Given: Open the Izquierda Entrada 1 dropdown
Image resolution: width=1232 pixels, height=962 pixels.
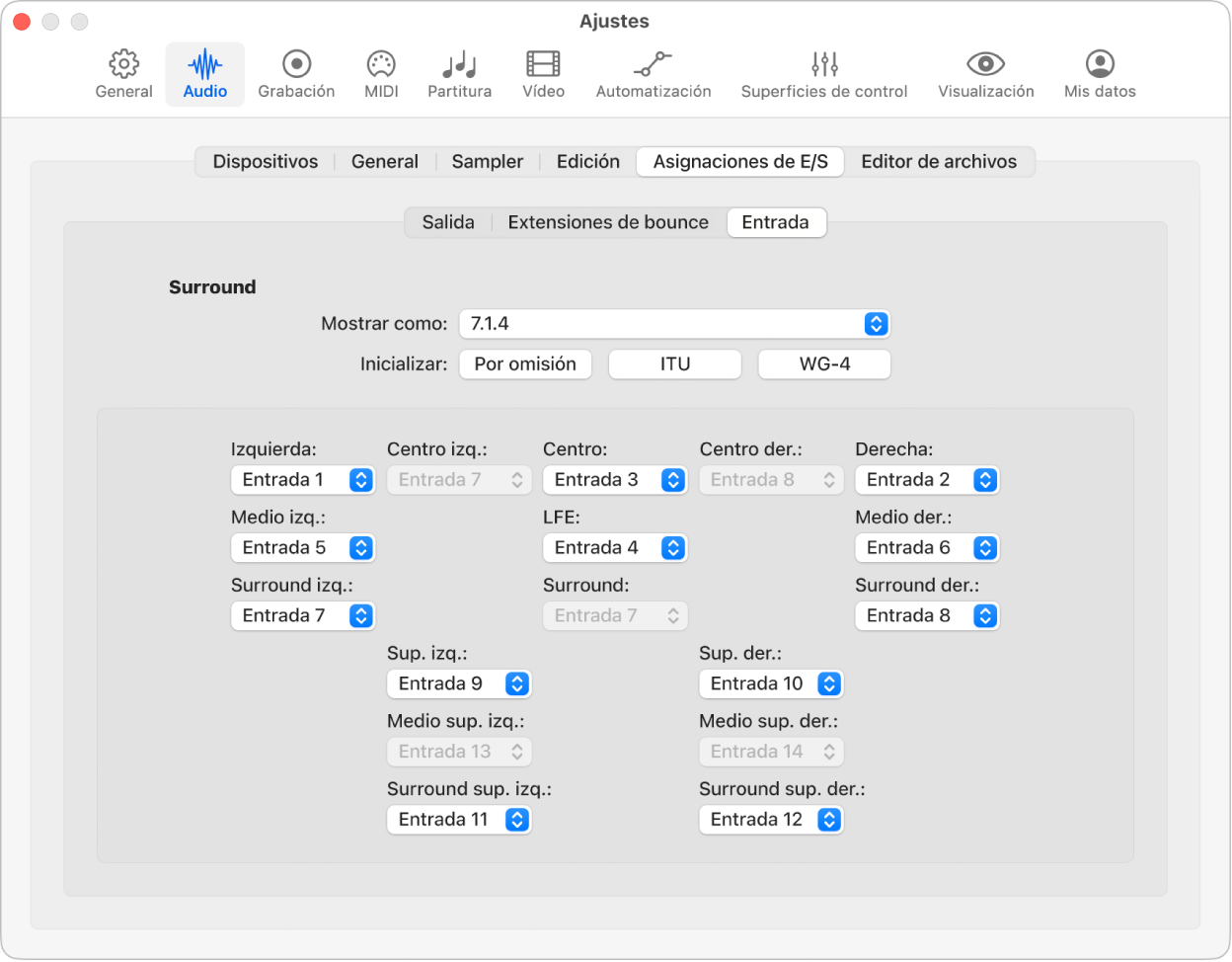Looking at the screenshot, I should click(303, 480).
